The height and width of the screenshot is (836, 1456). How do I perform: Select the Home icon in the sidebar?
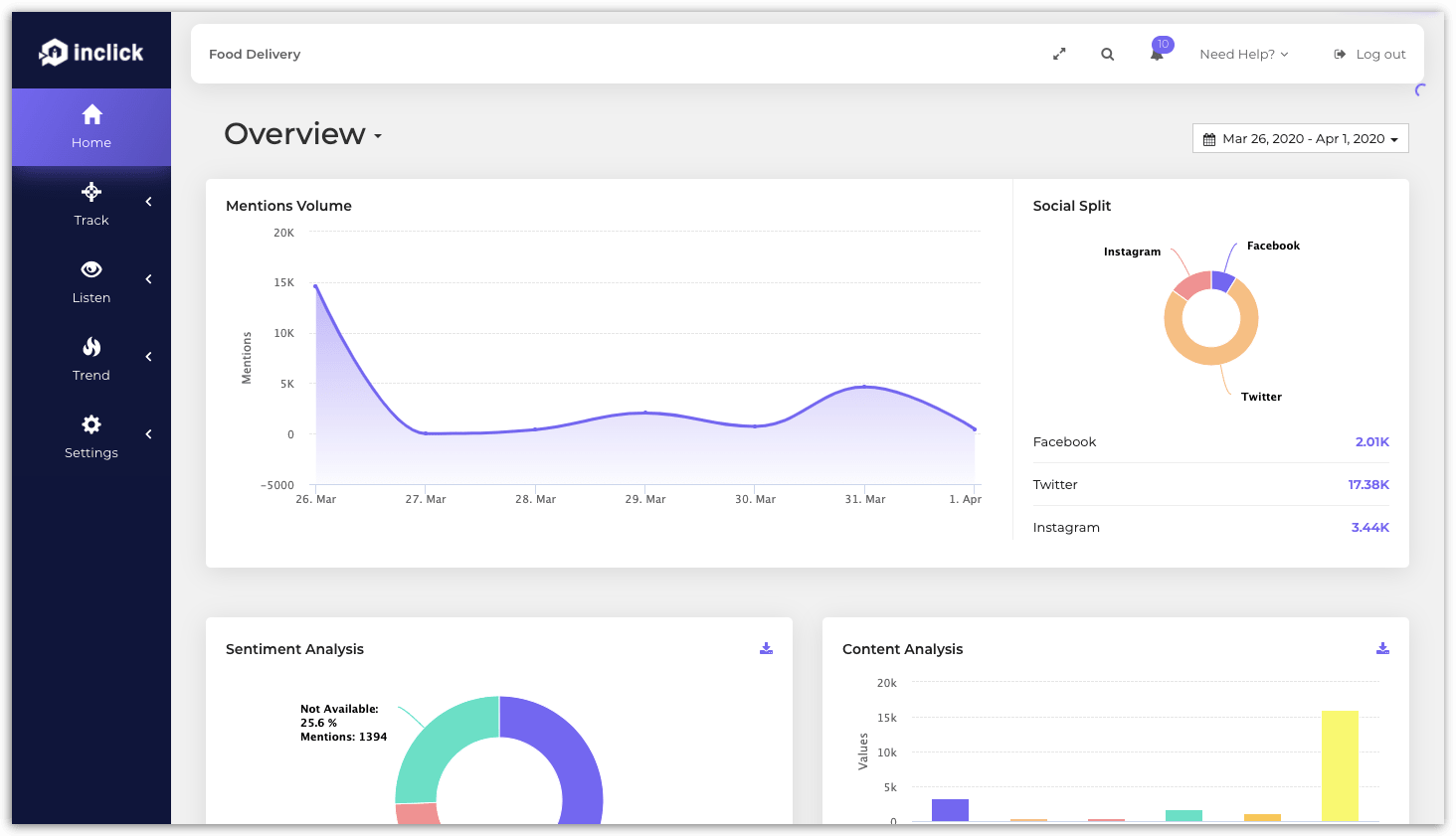(x=91, y=115)
